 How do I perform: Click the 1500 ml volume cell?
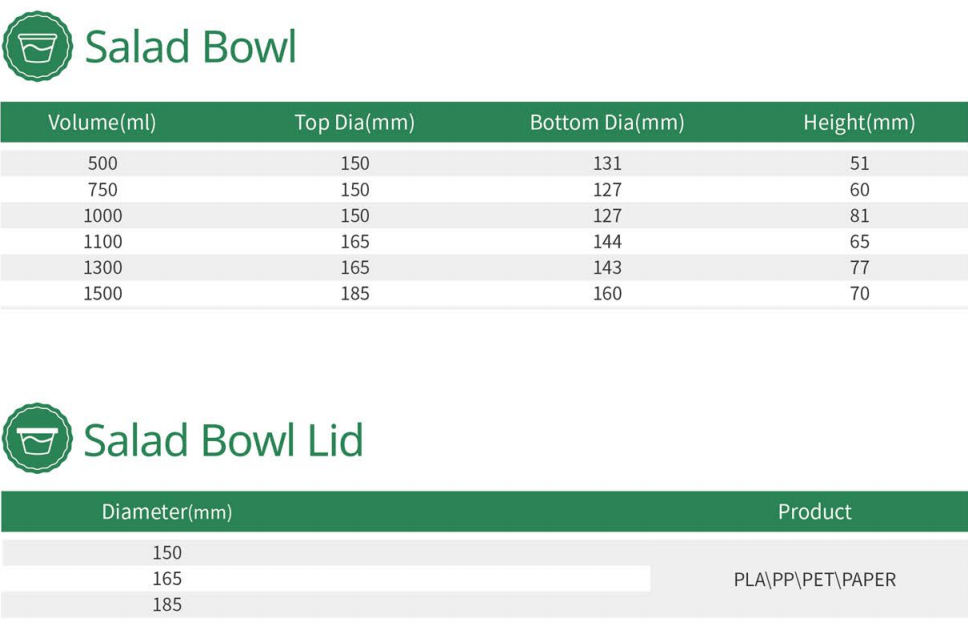(102, 293)
